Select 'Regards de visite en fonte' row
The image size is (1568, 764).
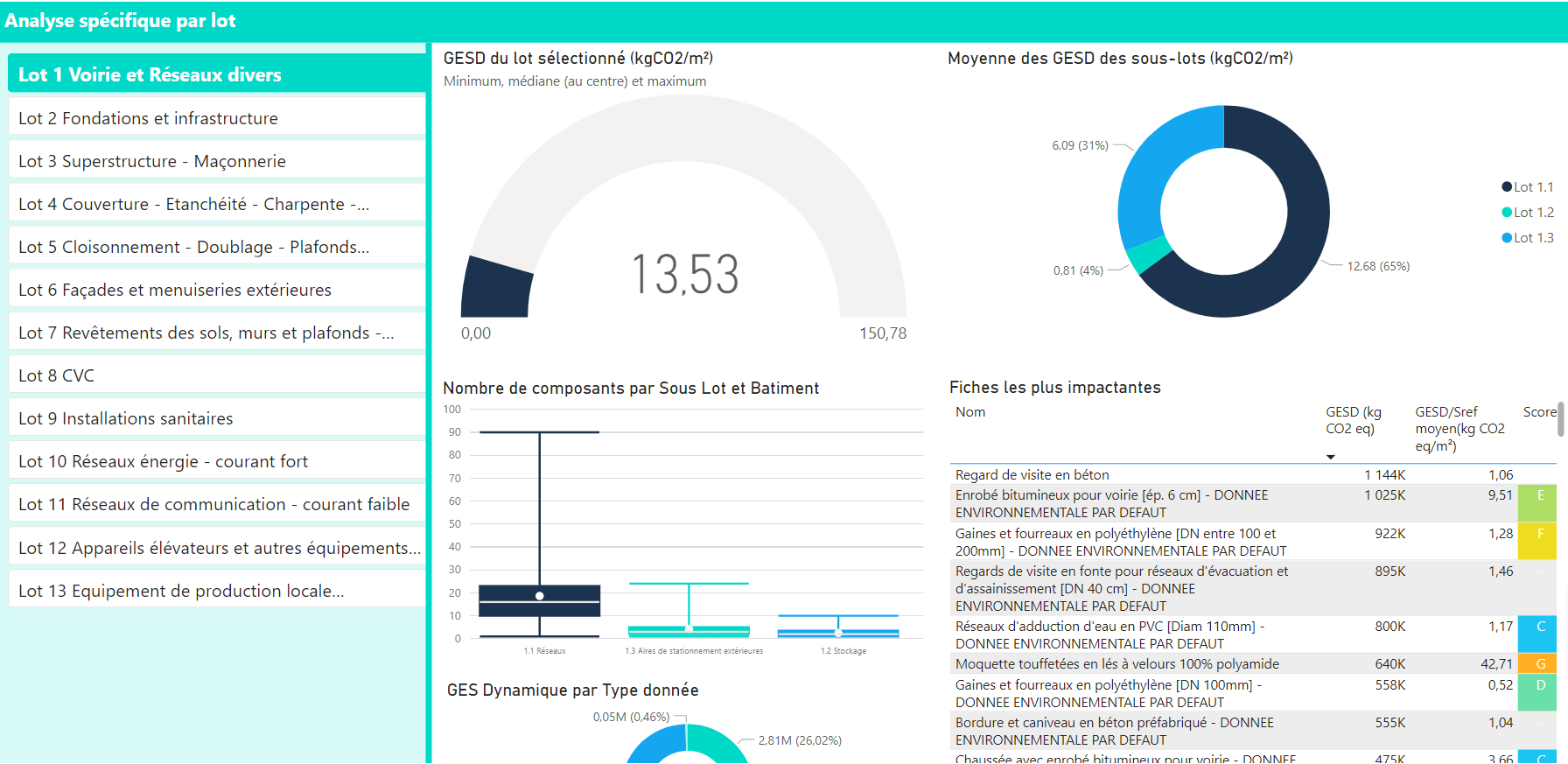coord(1253,588)
